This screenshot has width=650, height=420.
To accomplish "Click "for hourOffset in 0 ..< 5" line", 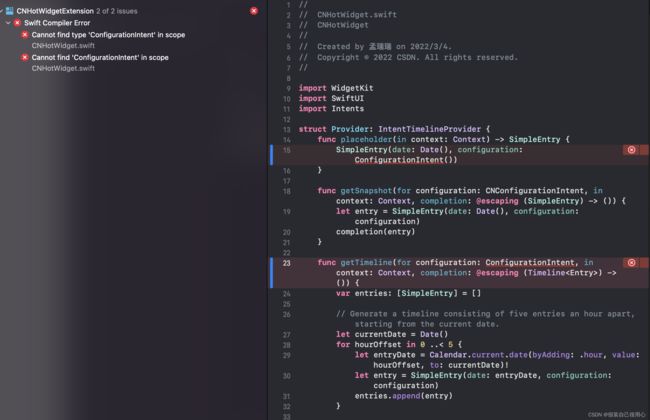I will pyautogui.click(x=399, y=345).
